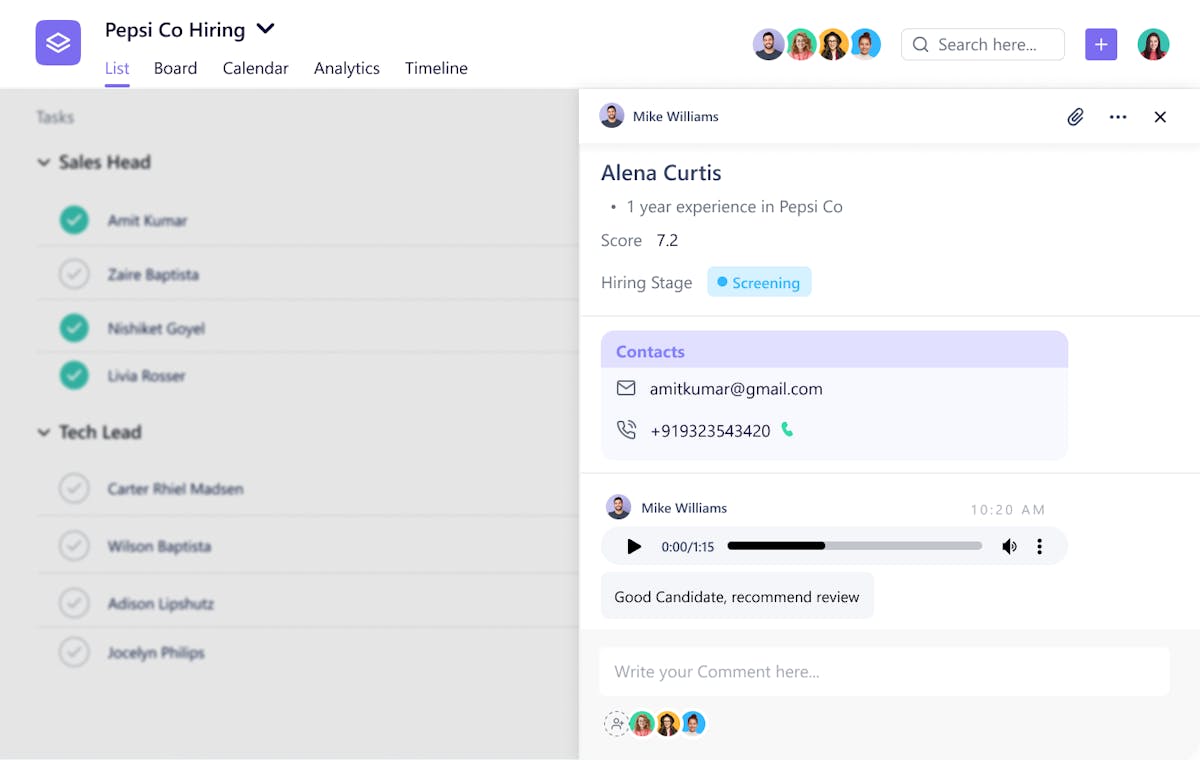Viewport: 1200px width, 760px height.
Task: Open the Pepsi Co Hiring project dropdown
Action: pyautogui.click(x=265, y=29)
